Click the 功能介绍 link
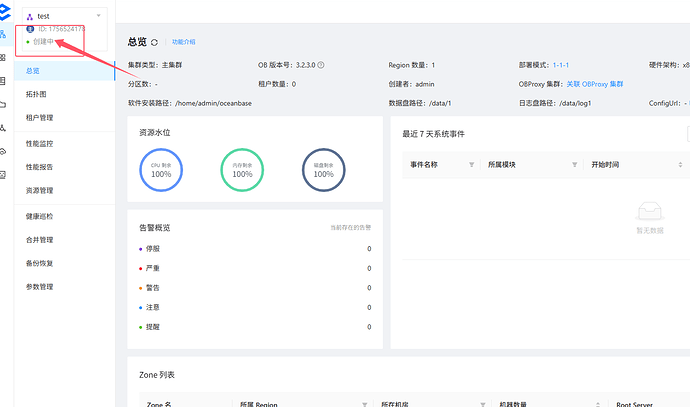The image size is (690, 407). 184,42
